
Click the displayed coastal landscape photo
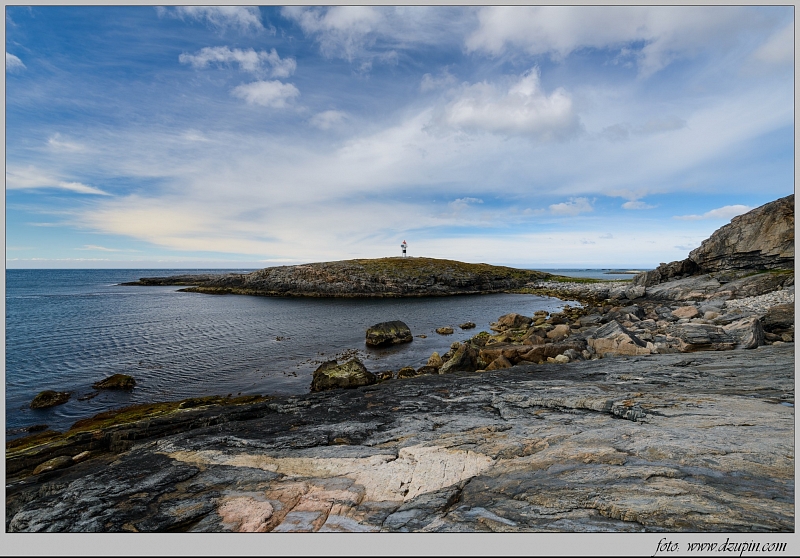pos(400,269)
